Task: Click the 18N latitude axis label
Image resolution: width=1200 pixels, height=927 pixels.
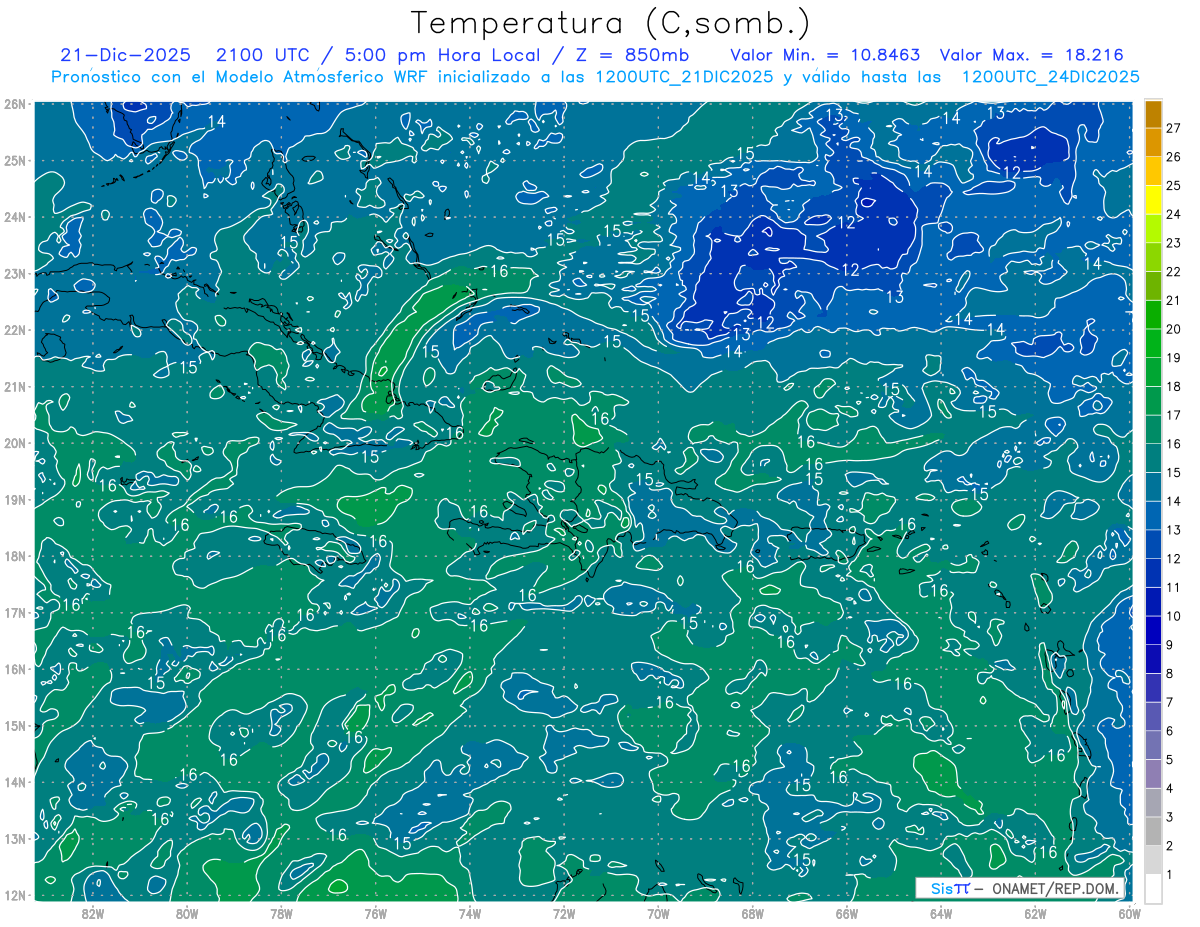Action: tap(15, 556)
